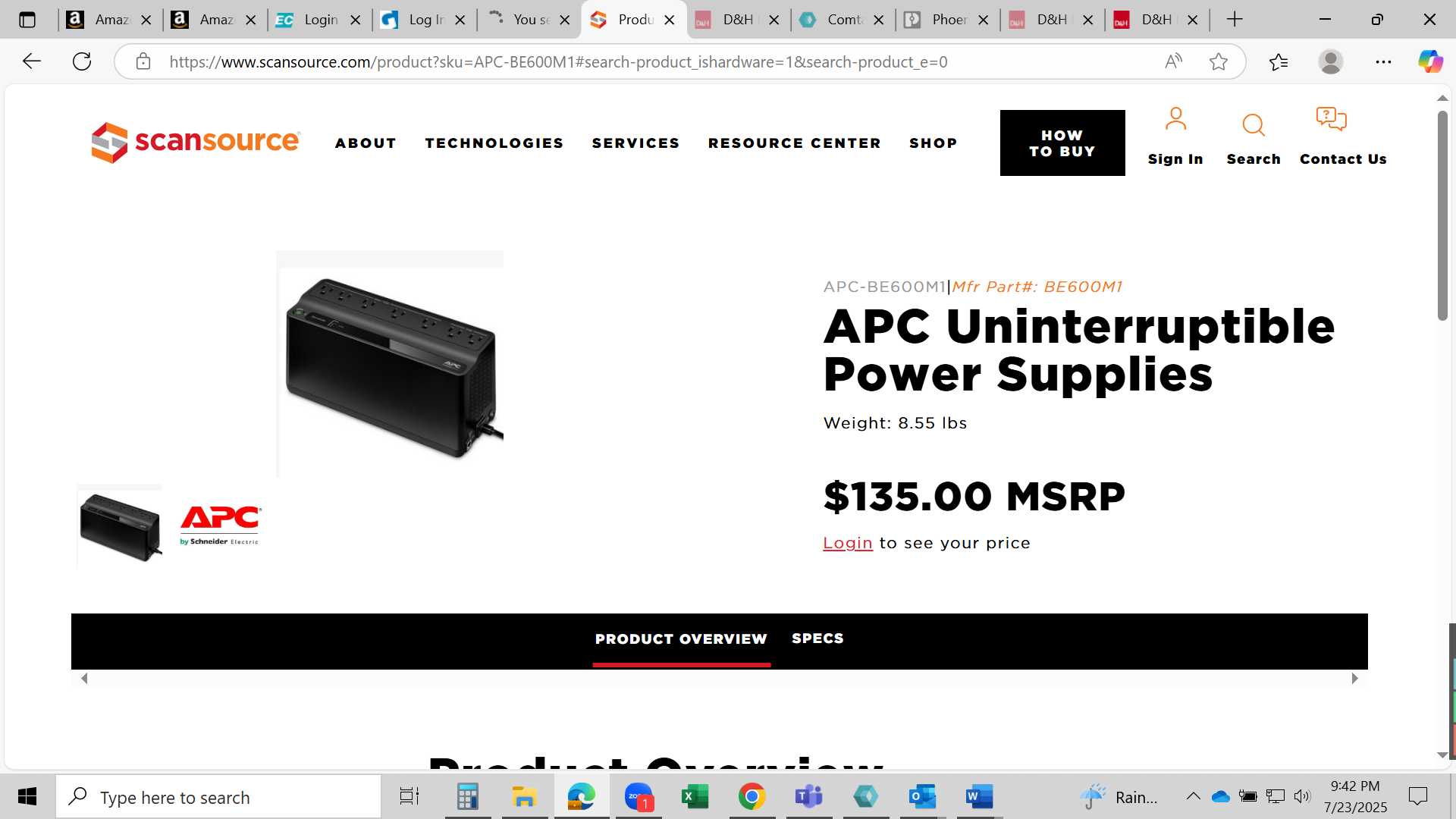Click the Sign In person icon
The width and height of the screenshot is (1456, 819).
(1175, 119)
